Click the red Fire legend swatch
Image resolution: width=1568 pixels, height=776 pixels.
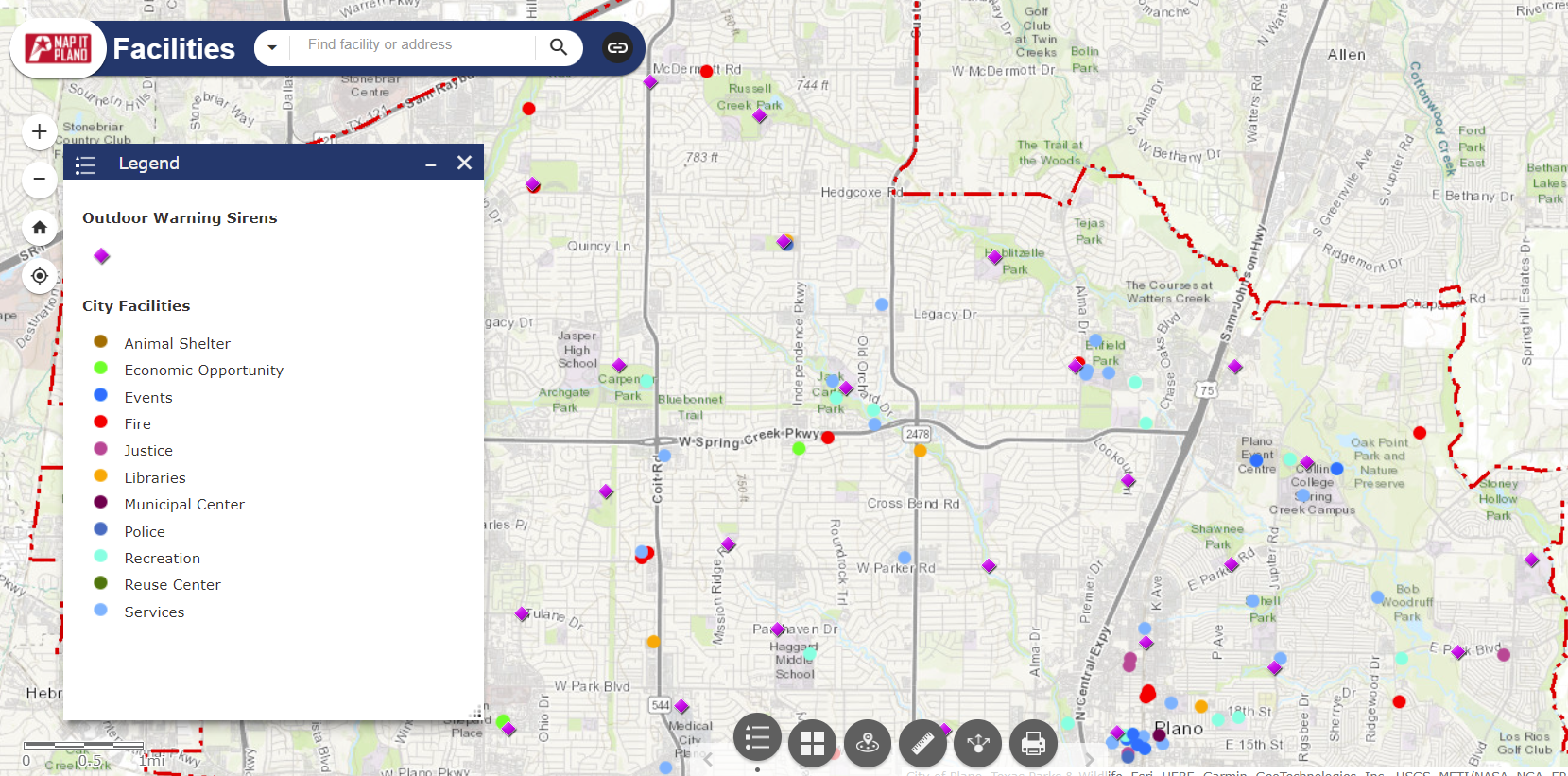click(x=101, y=422)
